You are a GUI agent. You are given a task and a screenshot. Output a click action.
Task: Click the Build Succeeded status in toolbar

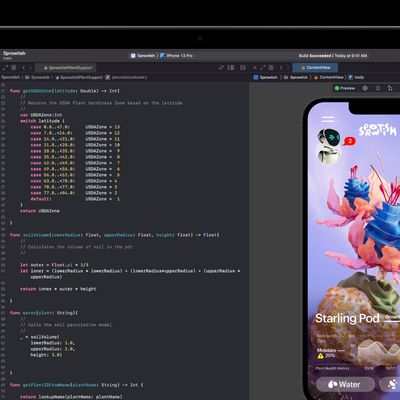click(333, 56)
